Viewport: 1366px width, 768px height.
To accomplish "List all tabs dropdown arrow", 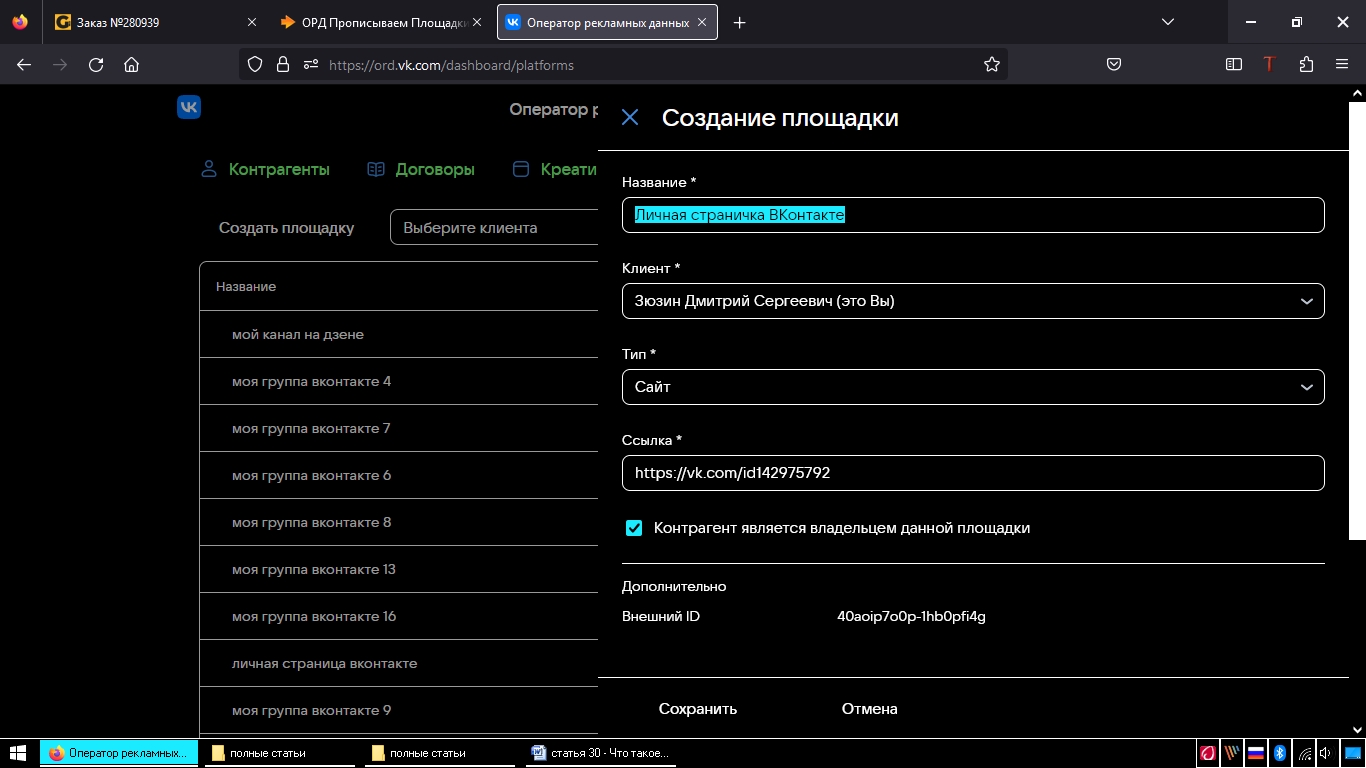I will coord(1168,22).
